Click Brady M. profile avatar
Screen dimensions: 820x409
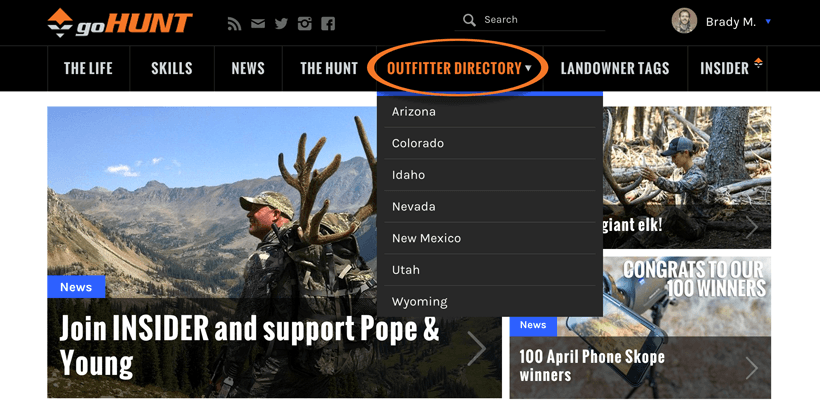(x=684, y=21)
